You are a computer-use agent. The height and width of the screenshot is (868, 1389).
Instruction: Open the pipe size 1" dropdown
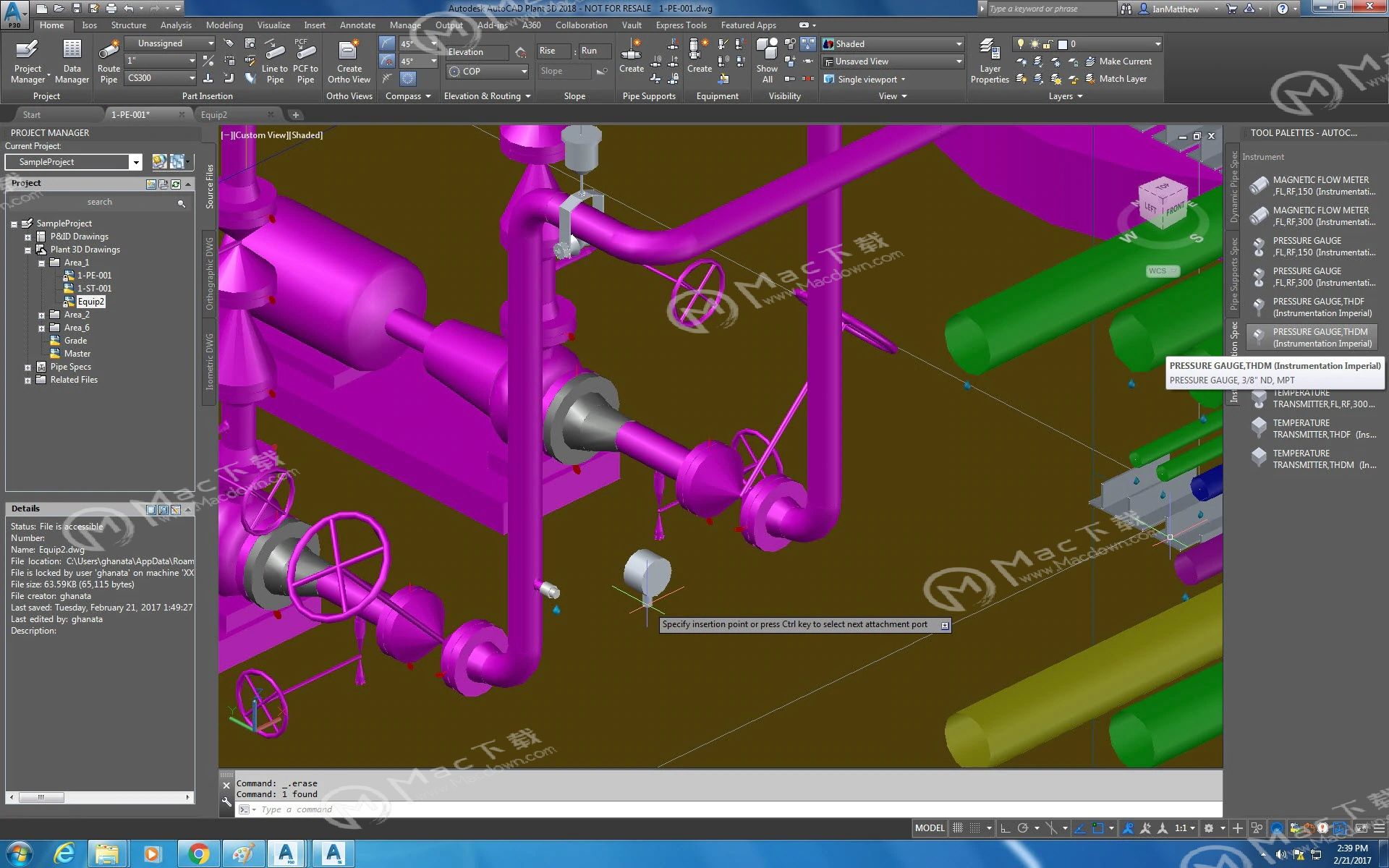[161, 61]
